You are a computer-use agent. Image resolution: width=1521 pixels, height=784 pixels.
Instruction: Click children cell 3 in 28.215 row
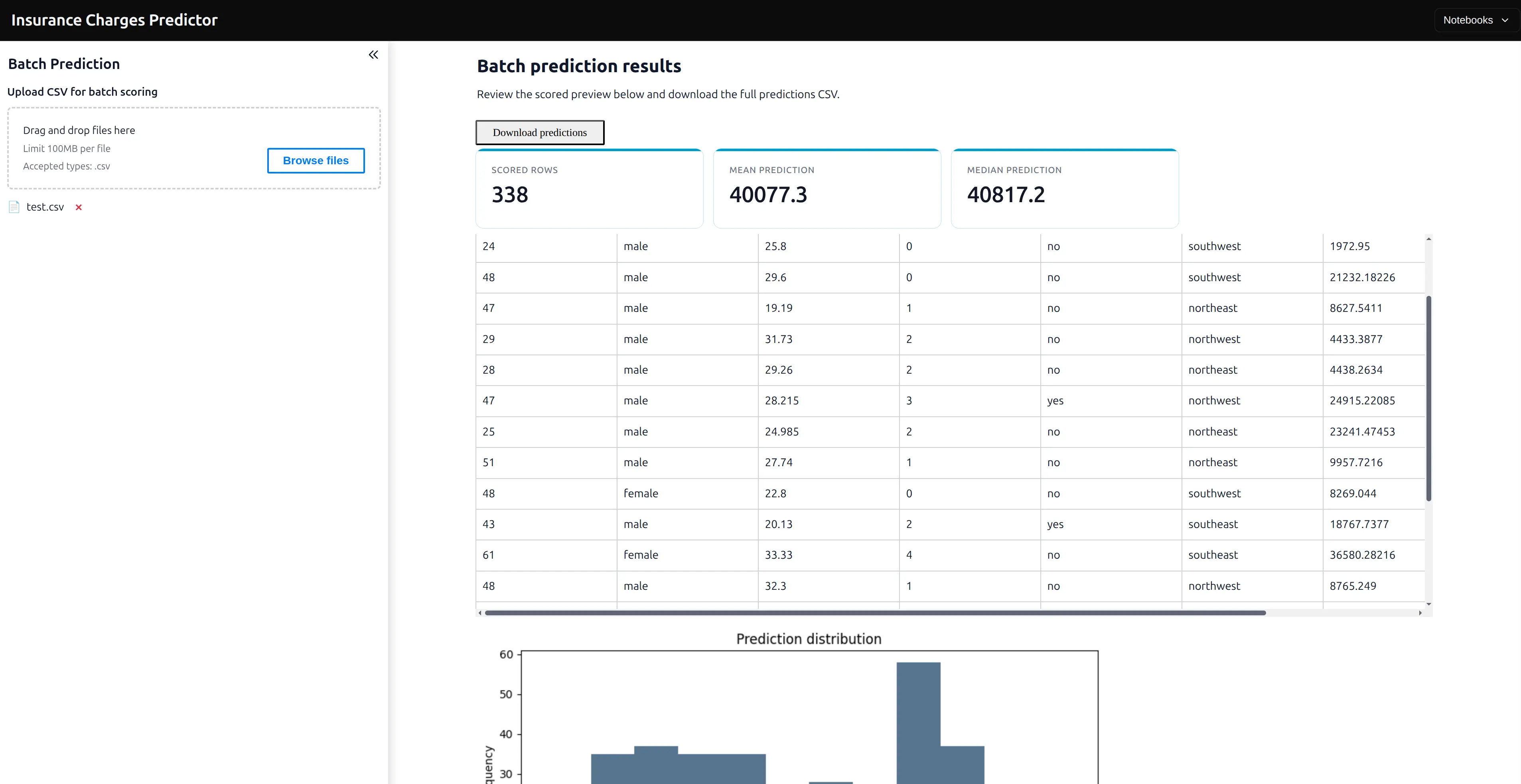(x=969, y=401)
